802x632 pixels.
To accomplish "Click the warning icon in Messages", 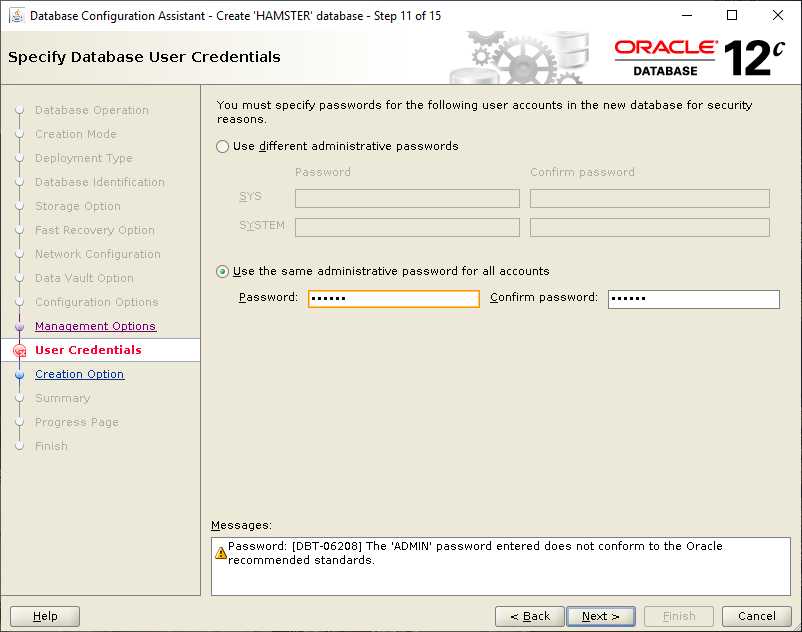I will (x=220, y=553).
